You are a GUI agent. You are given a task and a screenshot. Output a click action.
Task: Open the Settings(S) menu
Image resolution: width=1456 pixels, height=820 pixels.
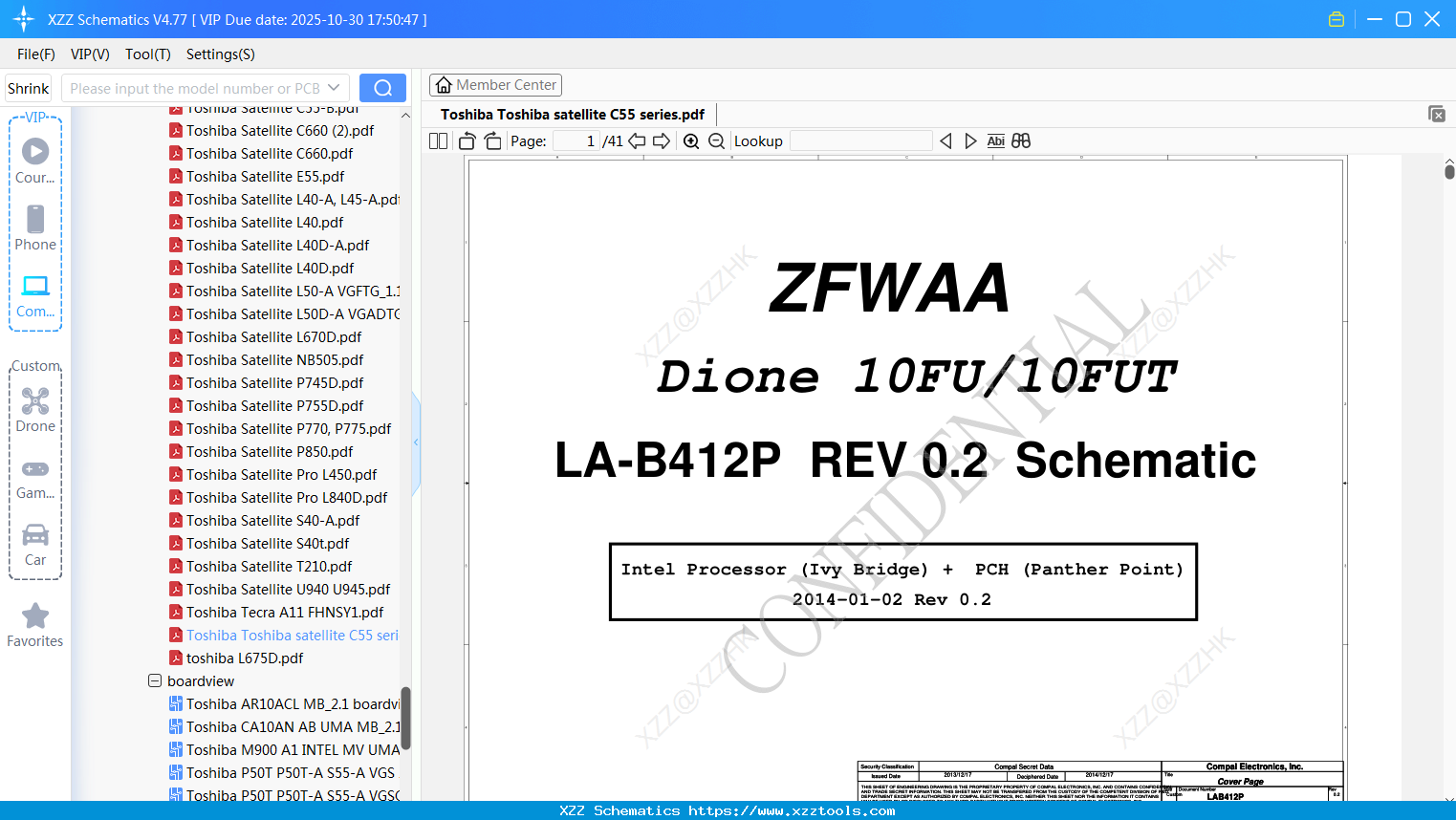(221, 54)
